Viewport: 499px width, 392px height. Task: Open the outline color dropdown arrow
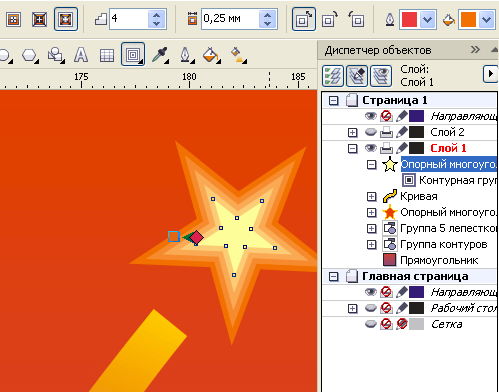427,20
